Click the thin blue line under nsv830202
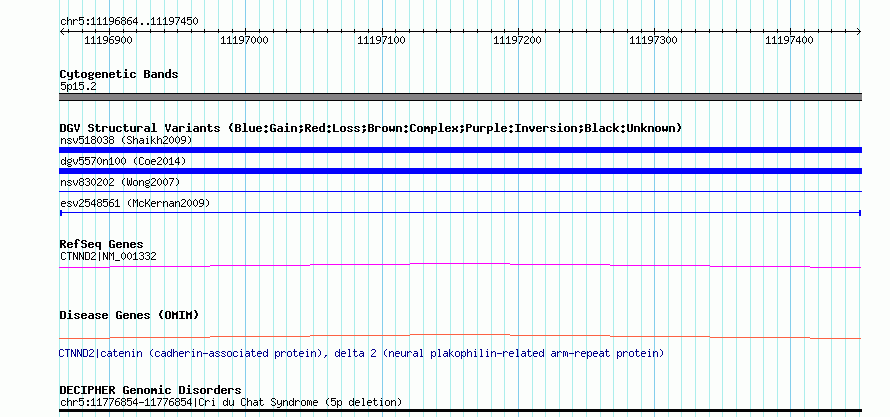 (x=460, y=192)
